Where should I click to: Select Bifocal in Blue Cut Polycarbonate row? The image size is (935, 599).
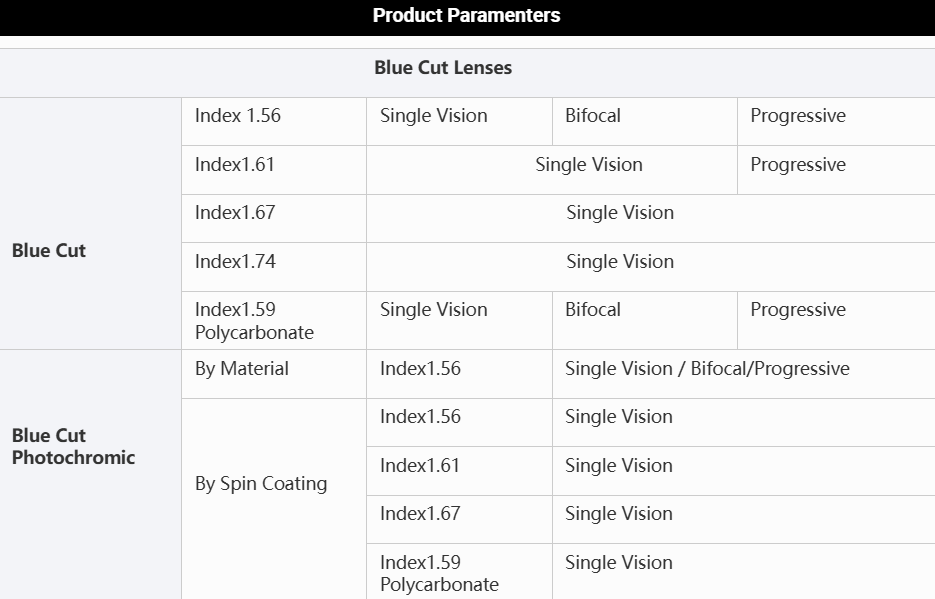(x=593, y=310)
